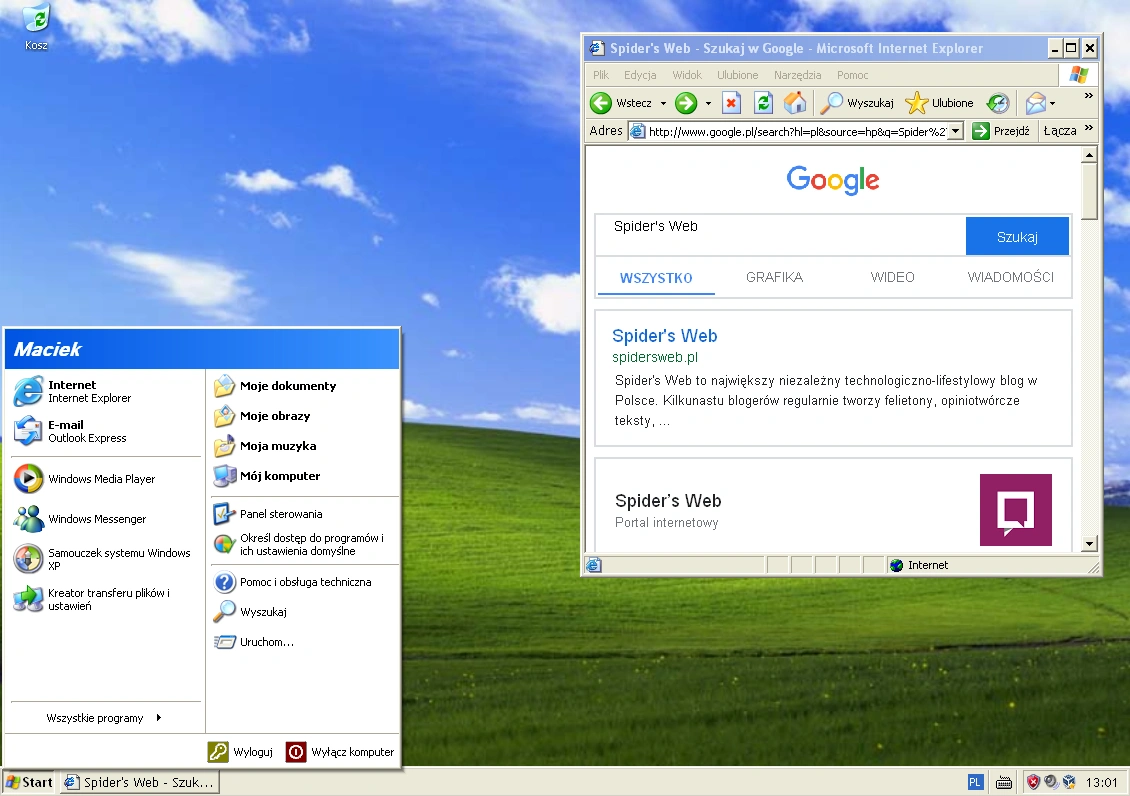Click the Wyloguj button
The width and height of the screenshot is (1130, 796).
(x=241, y=752)
